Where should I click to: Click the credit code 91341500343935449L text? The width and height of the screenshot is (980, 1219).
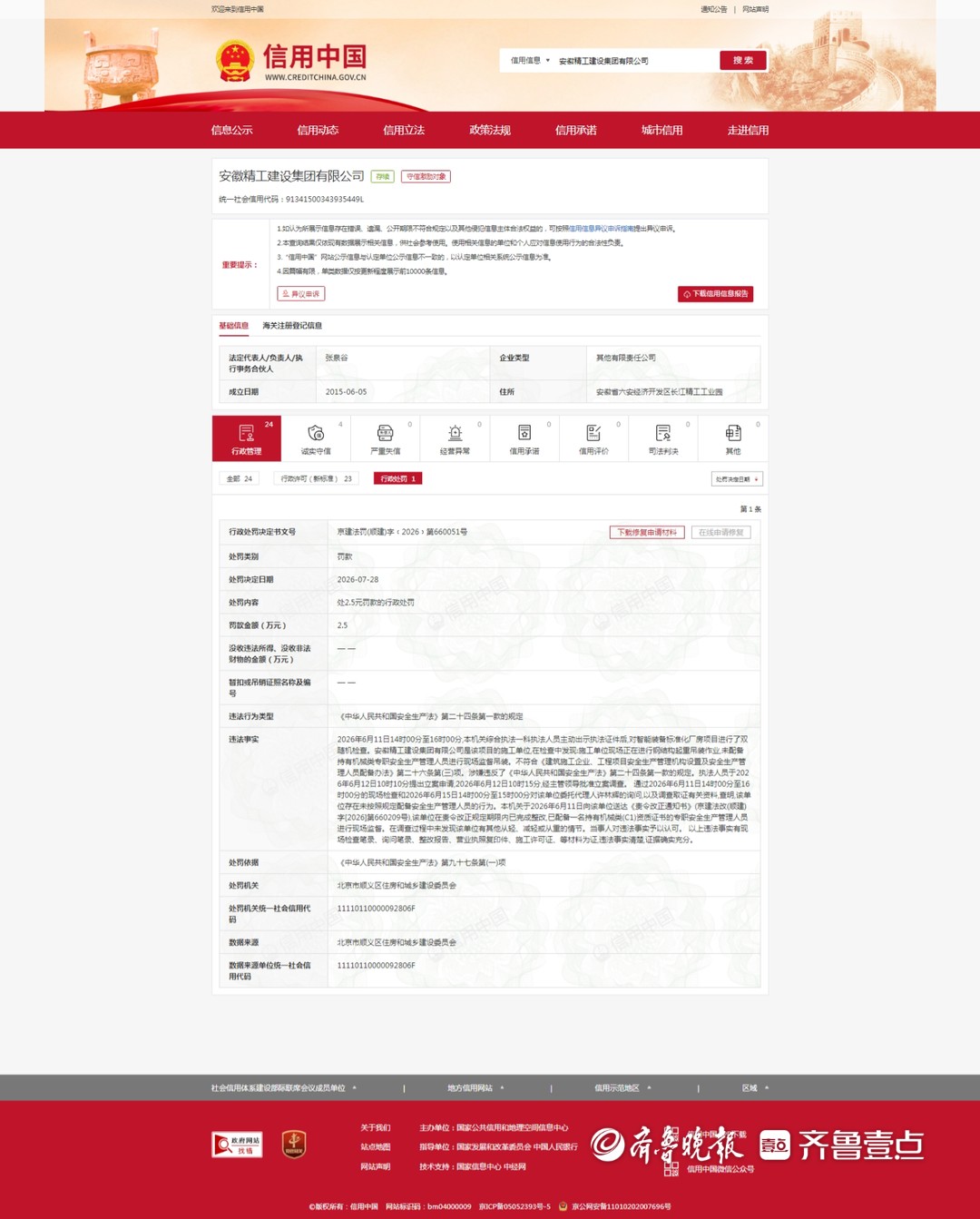coord(324,199)
